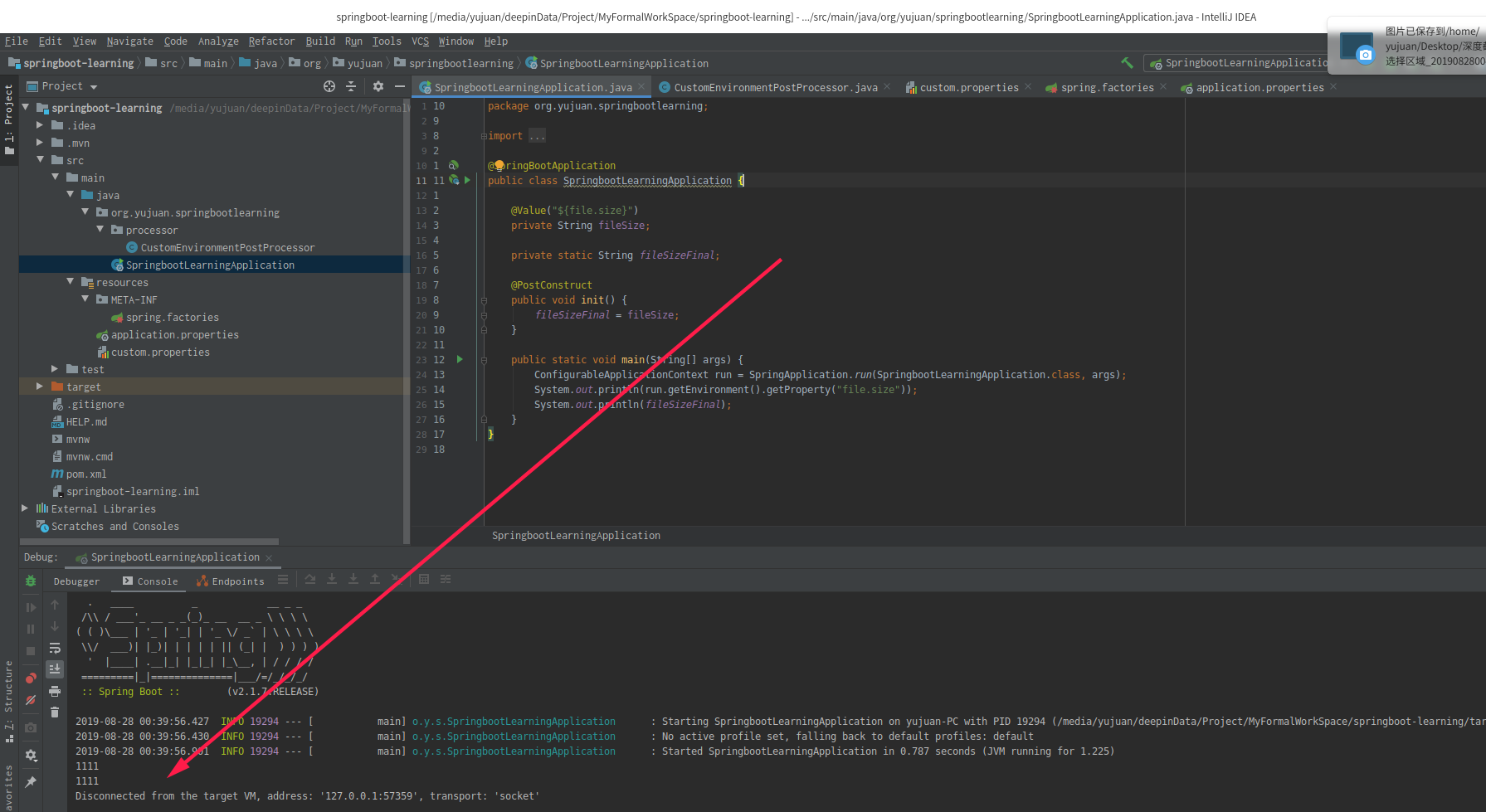Viewport: 1486px width, 812px height.
Task: Click the Project side tool window button
Action: tap(8, 120)
